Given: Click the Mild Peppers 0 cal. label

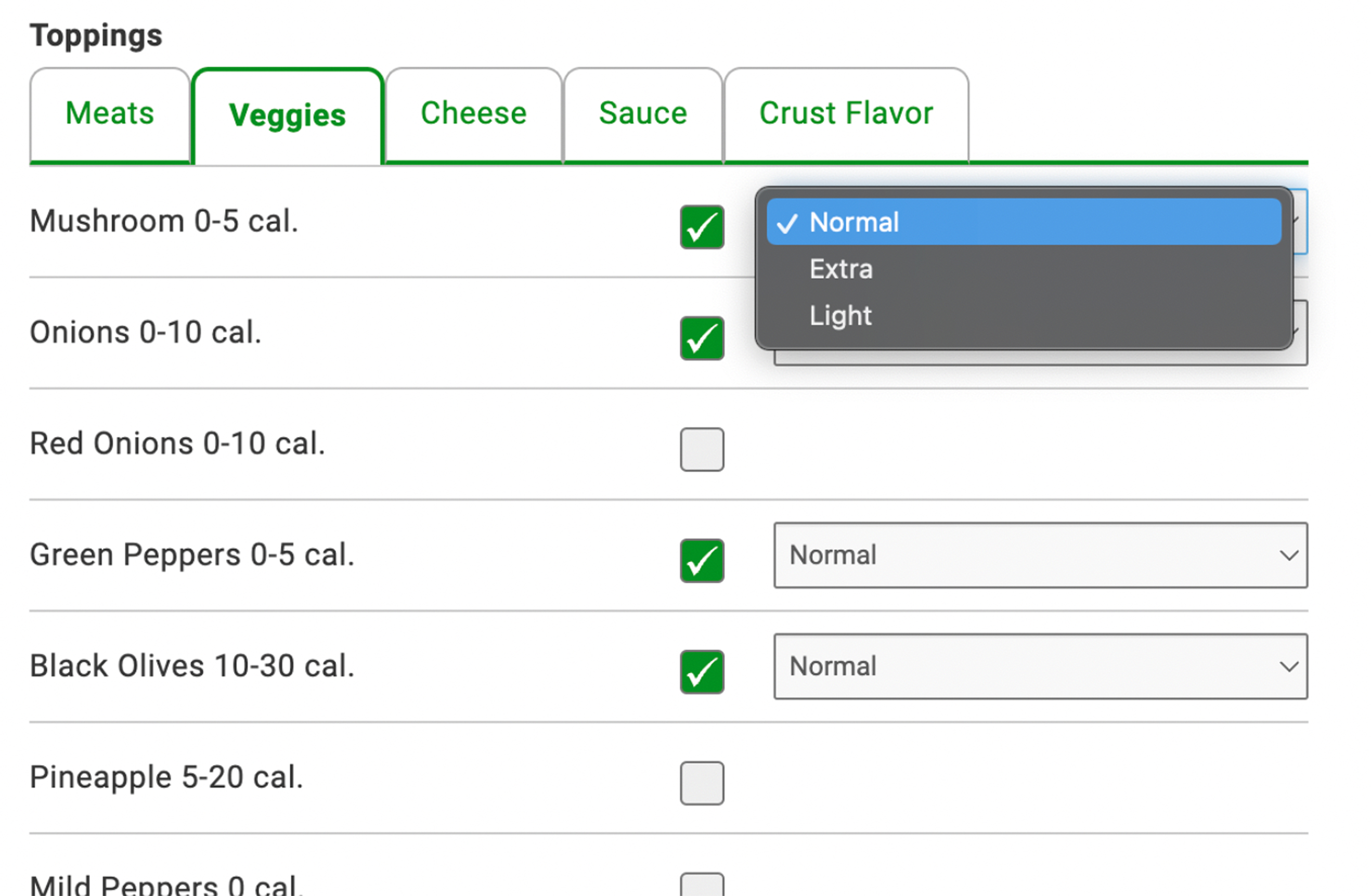Looking at the screenshot, I should pos(166,886).
